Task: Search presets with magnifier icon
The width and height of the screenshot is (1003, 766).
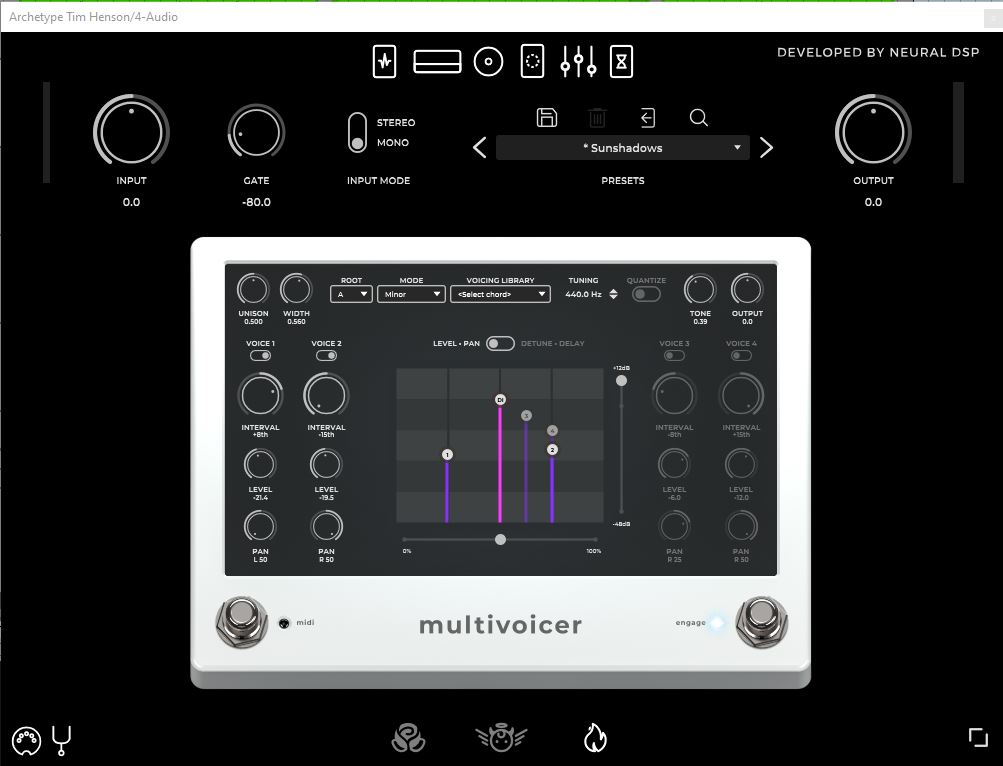Action: click(x=699, y=118)
